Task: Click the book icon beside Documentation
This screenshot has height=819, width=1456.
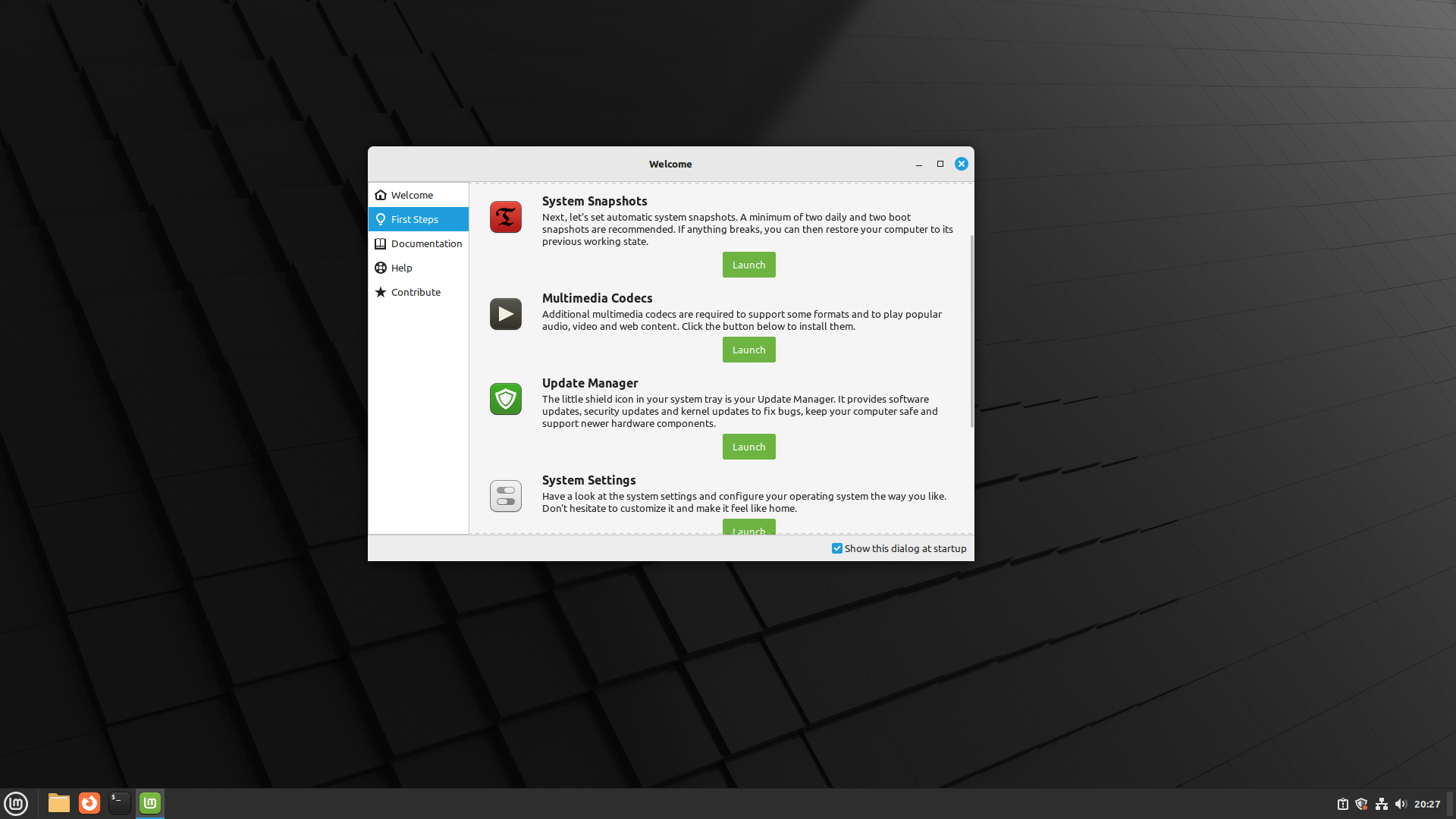Action: pos(381,243)
